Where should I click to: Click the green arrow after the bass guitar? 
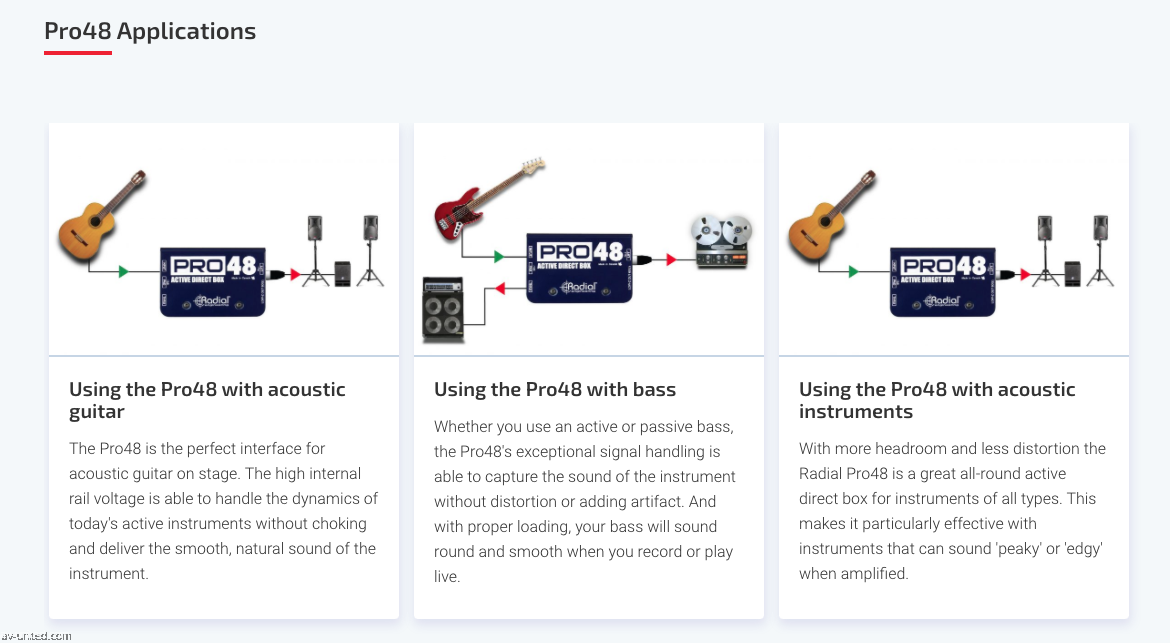[498, 257]
